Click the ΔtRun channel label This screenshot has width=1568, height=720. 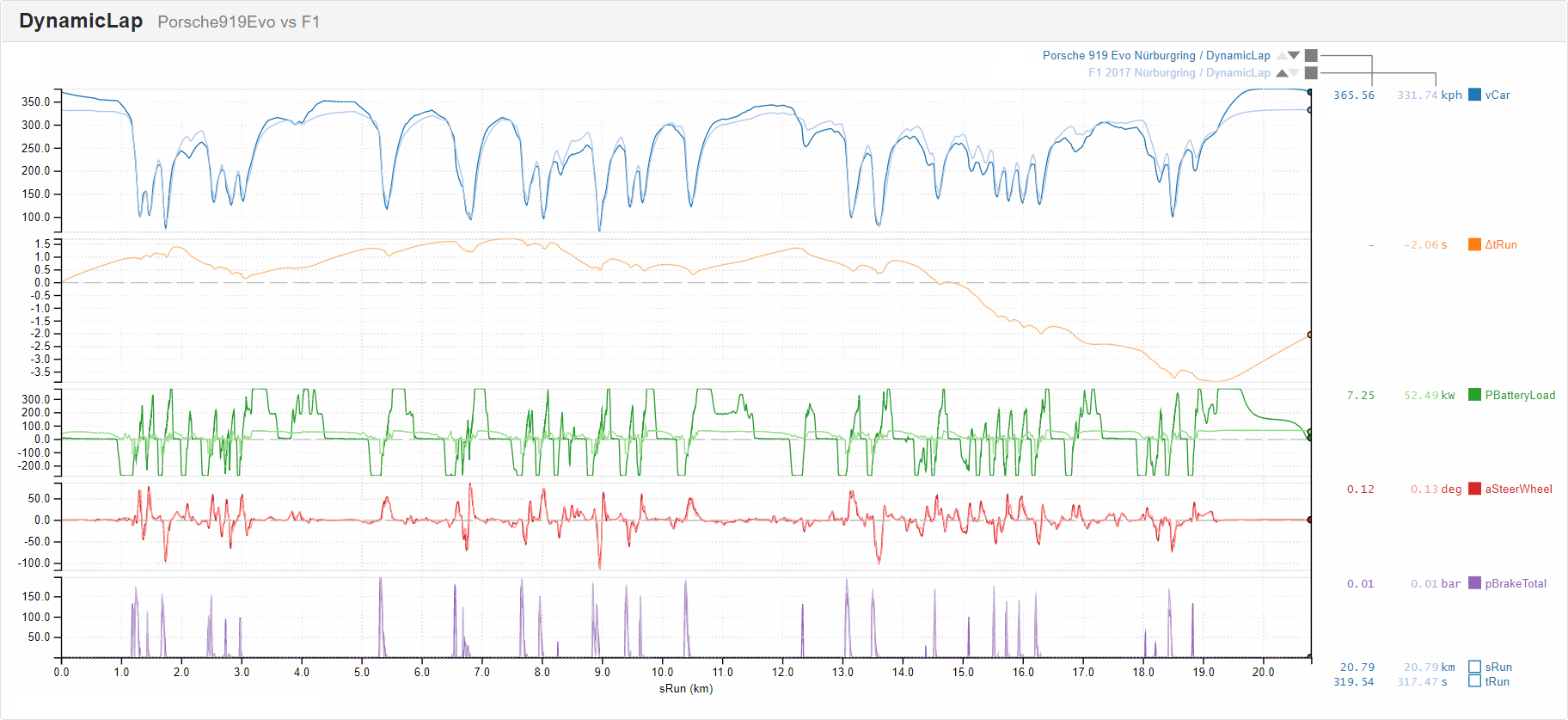coord(1501,244)
